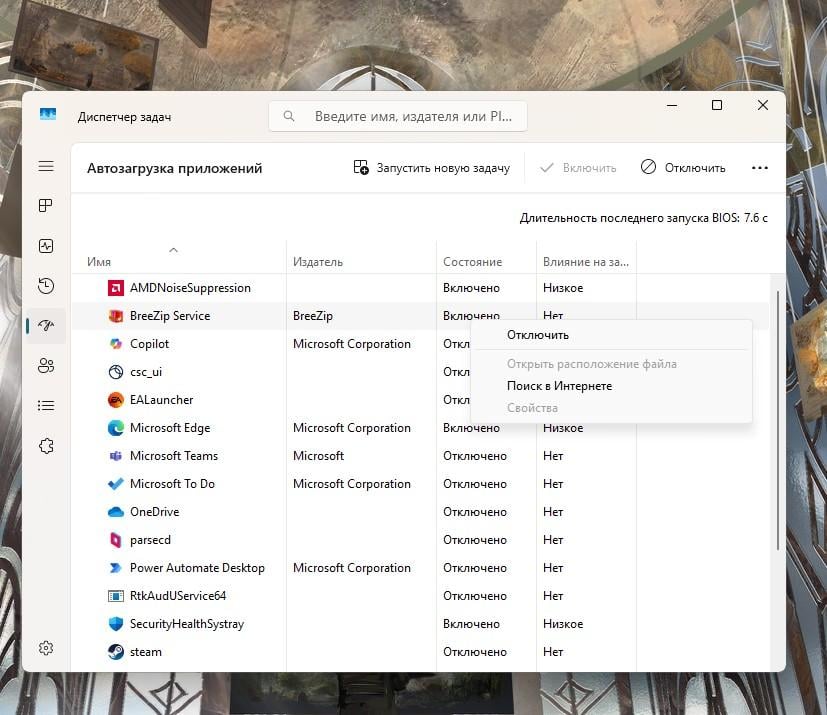The height and width of the screenshot is (715, 827).
Task: Click Открыть расположение файла menu entry
Action: coord(611,364)
